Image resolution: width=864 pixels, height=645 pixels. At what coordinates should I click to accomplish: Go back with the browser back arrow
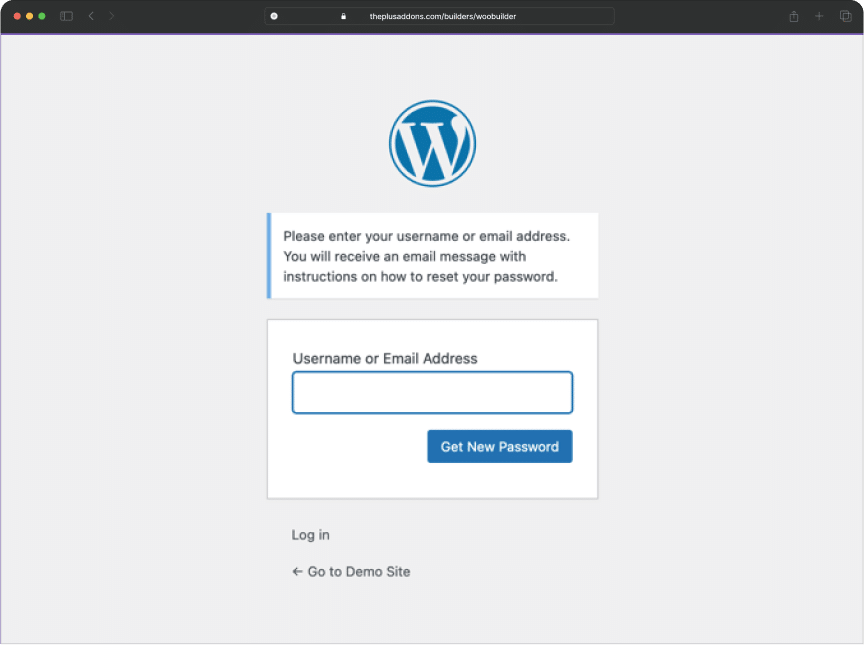pos(91,16)
